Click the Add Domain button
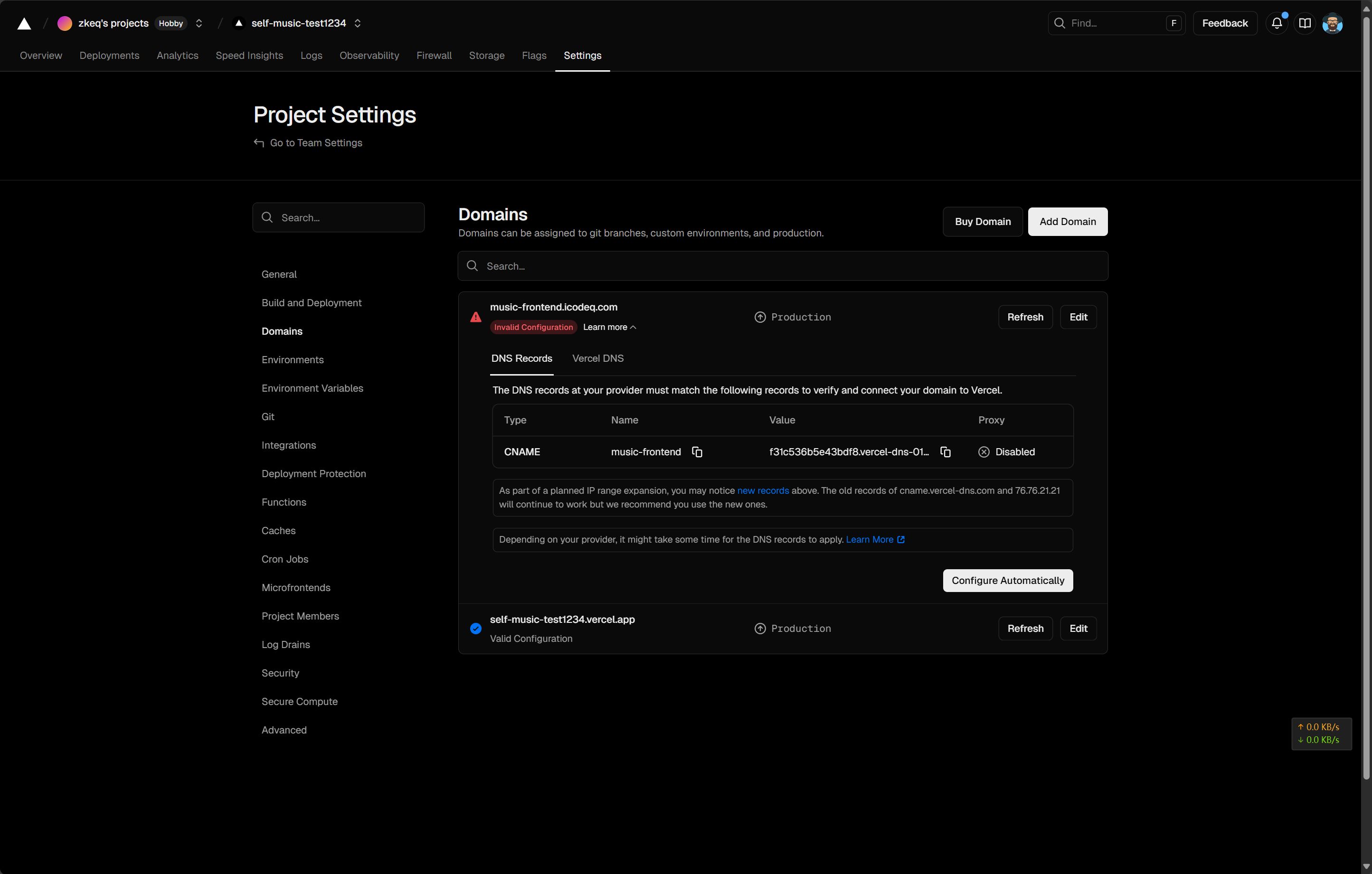 [1067, 222]
